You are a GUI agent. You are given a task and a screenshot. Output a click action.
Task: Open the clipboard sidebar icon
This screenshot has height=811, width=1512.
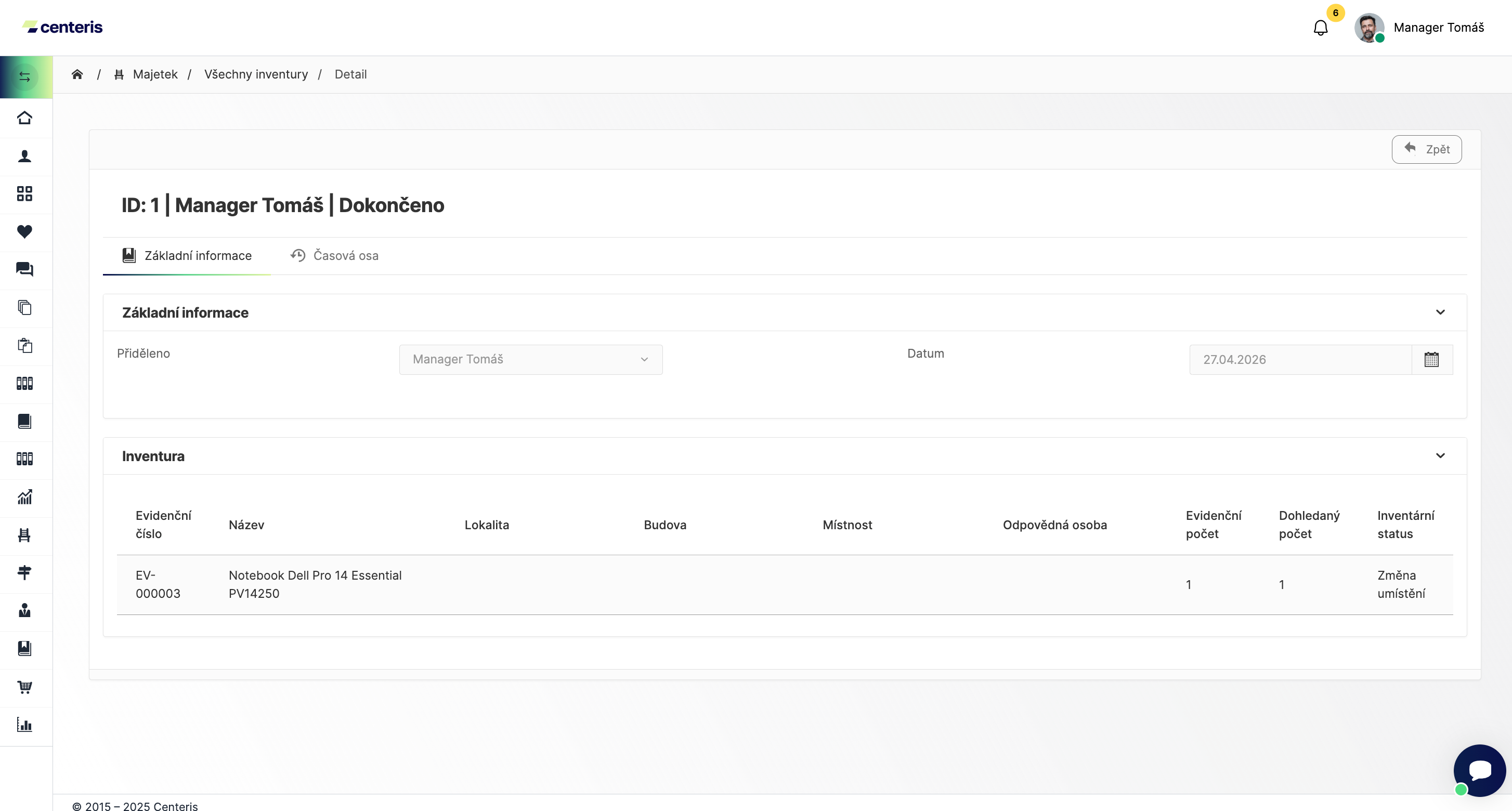(x=24, y=346)
